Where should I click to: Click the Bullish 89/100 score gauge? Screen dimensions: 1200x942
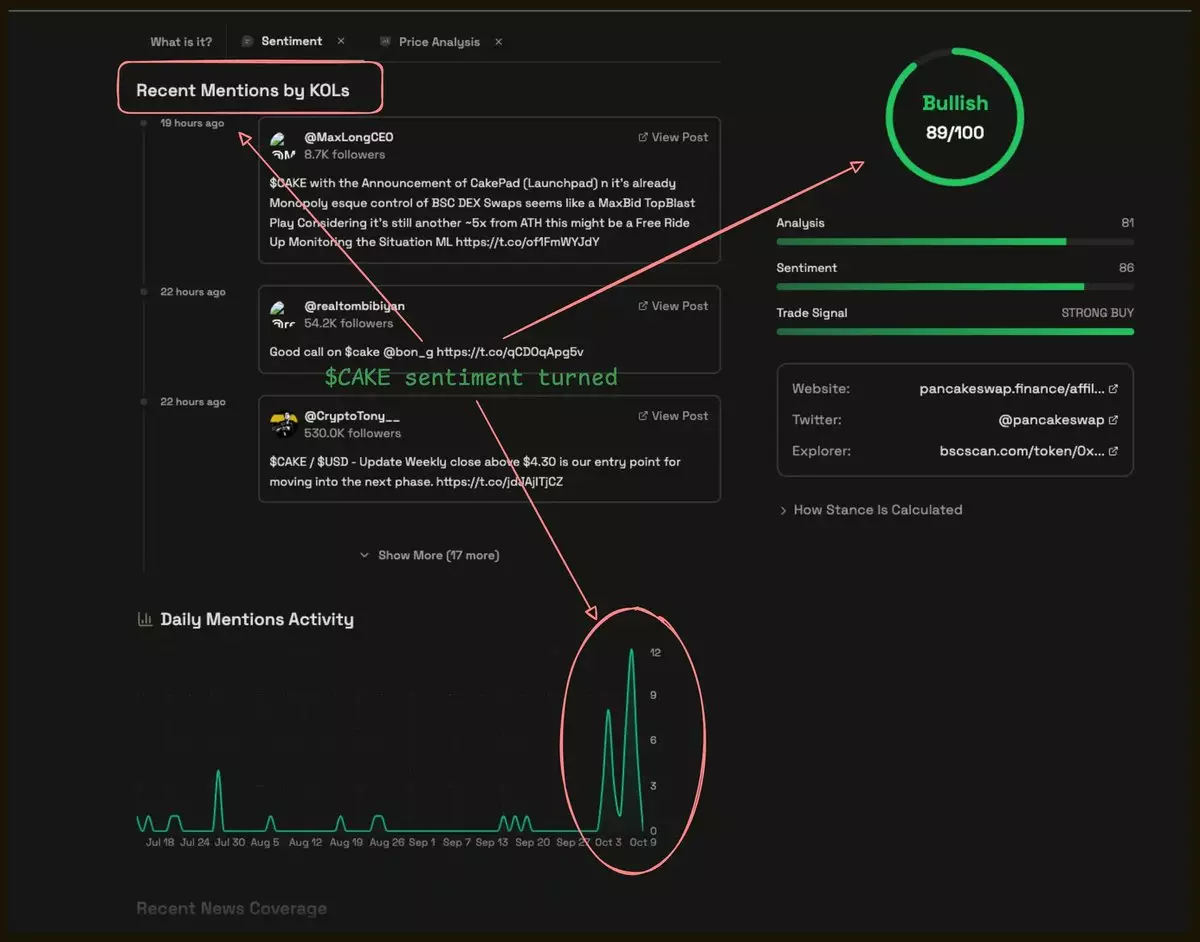click(954, 118)
